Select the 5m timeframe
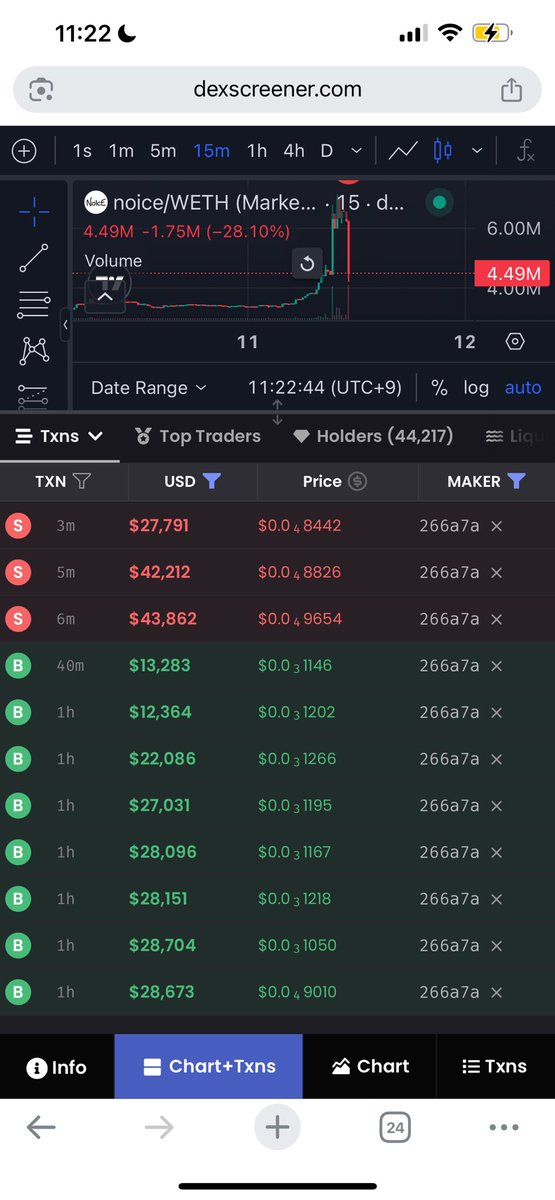The height and width of the screenshot is (1200, 555). point(163,151)
